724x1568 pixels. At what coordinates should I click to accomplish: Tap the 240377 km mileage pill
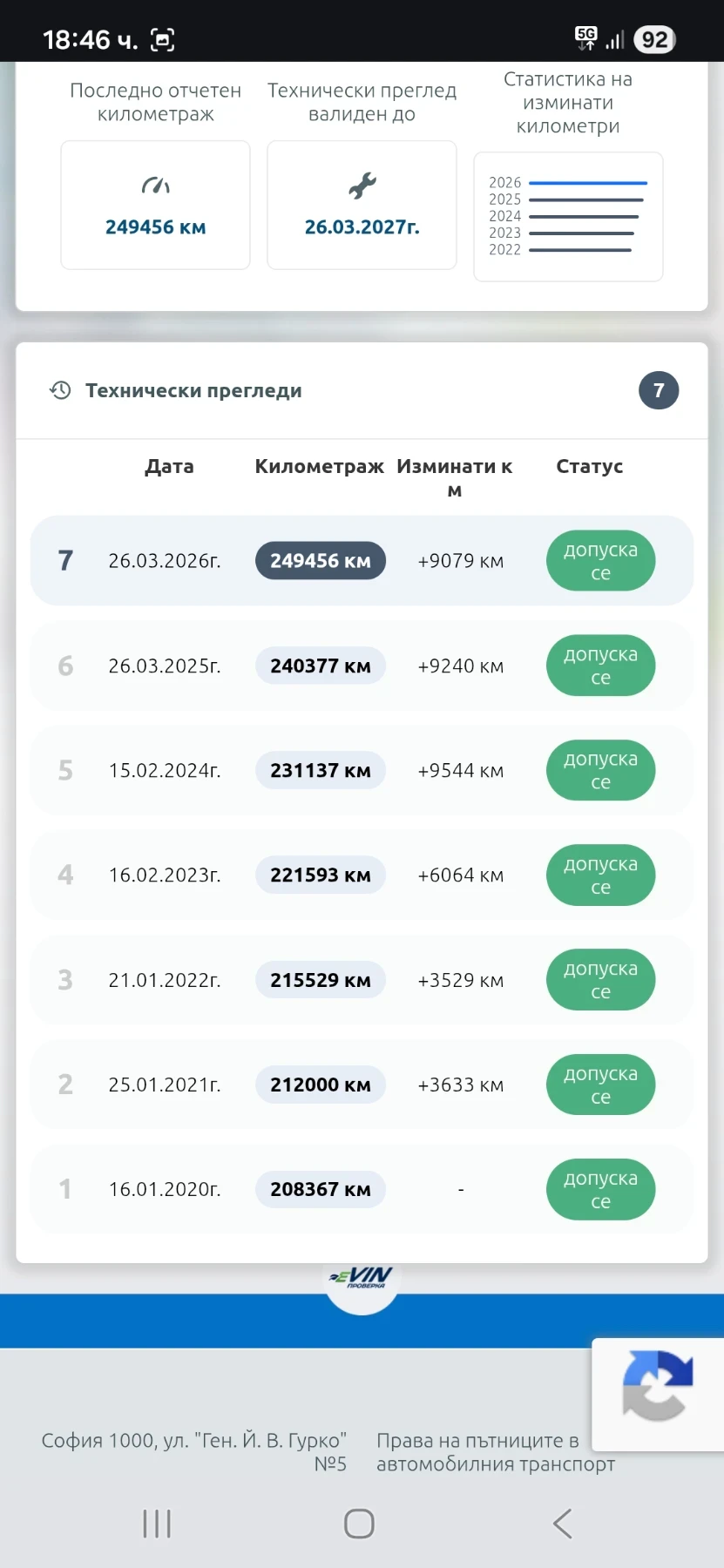tap(321, 666)
